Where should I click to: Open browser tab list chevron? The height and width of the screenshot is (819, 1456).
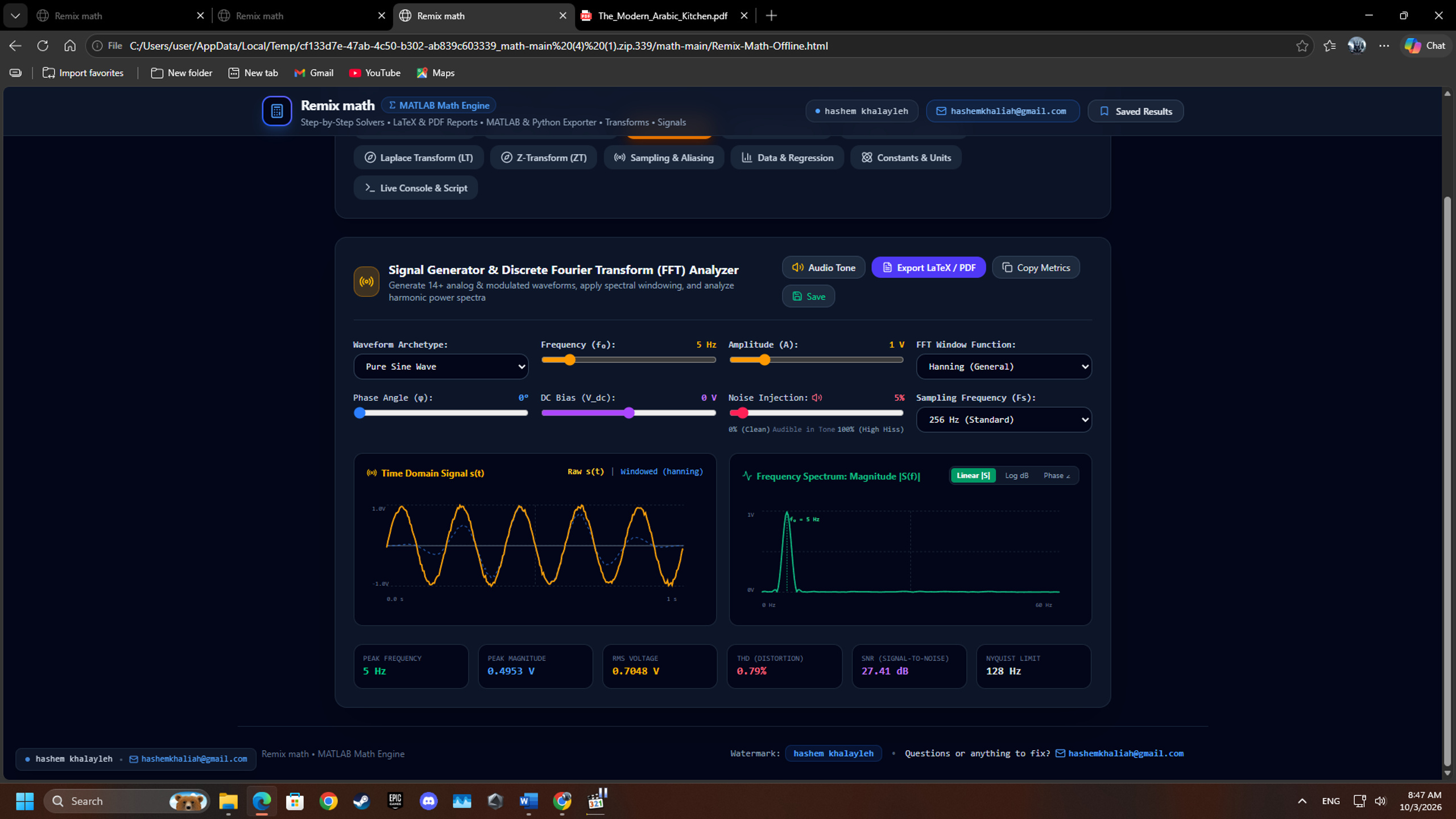(15, 16)
